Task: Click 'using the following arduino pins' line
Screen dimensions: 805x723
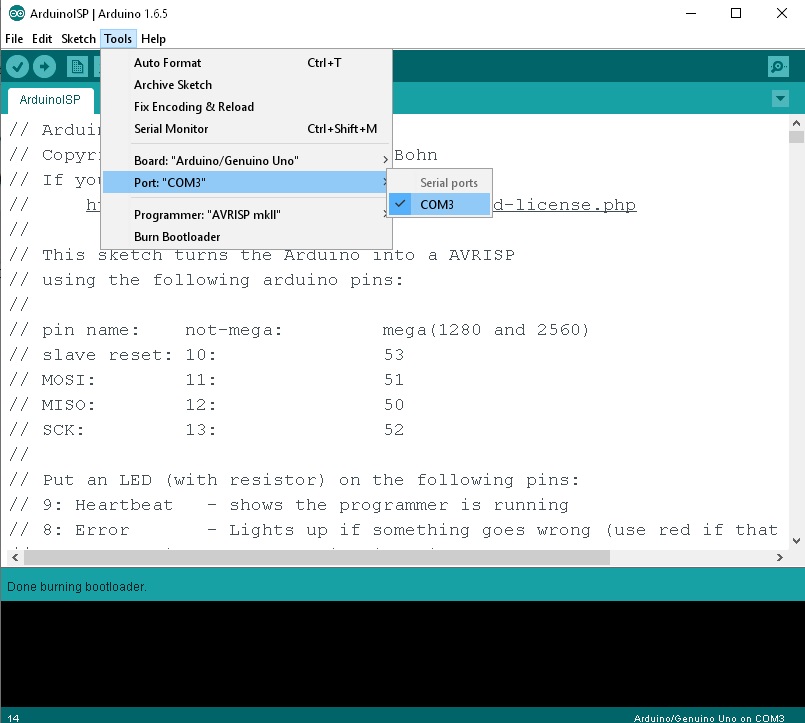Action: click(206, 280)
